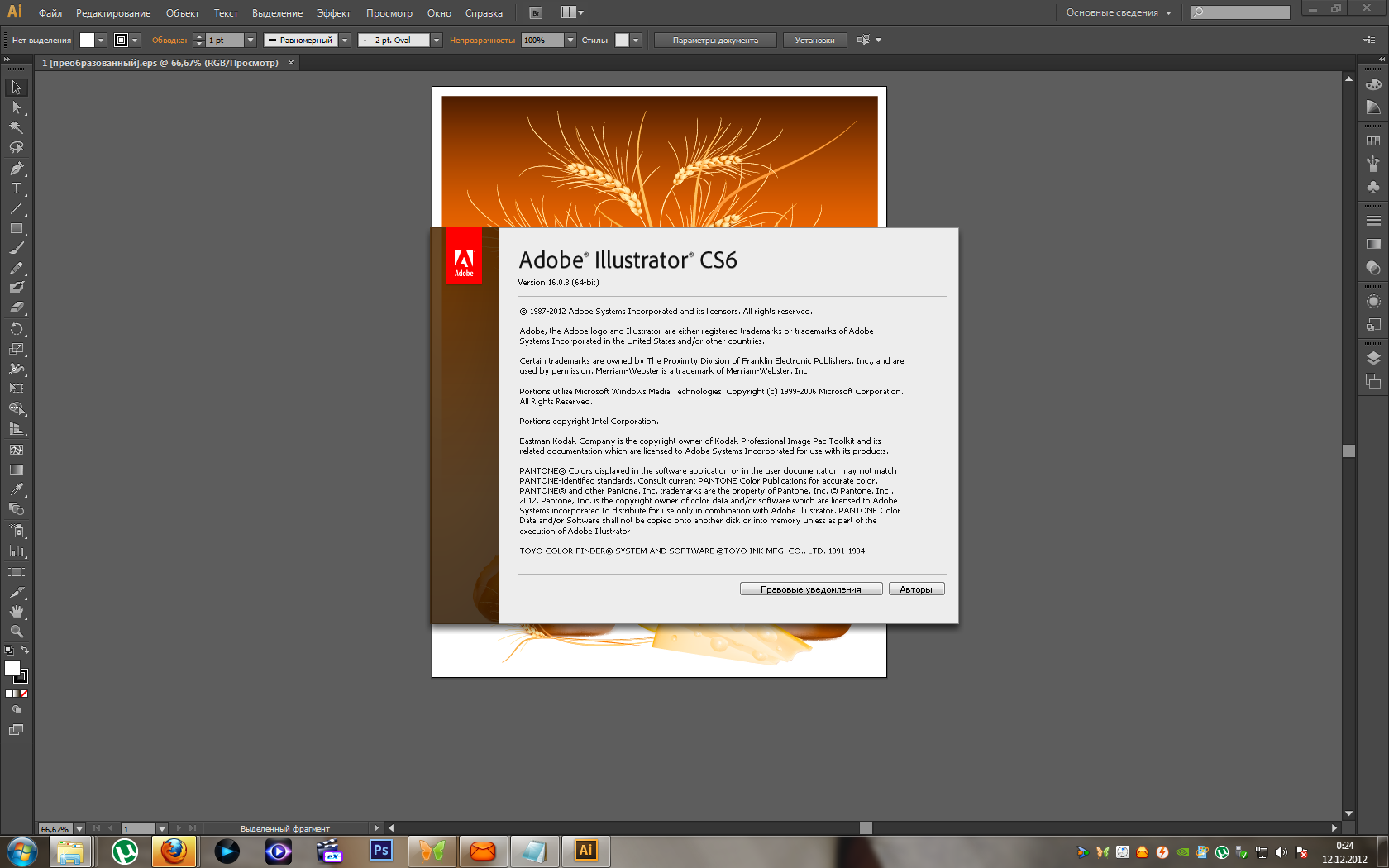The width and height of the screenshot is (1389, 868).
Task: Click the Правовые уведомления button
Action: point(810,589)
